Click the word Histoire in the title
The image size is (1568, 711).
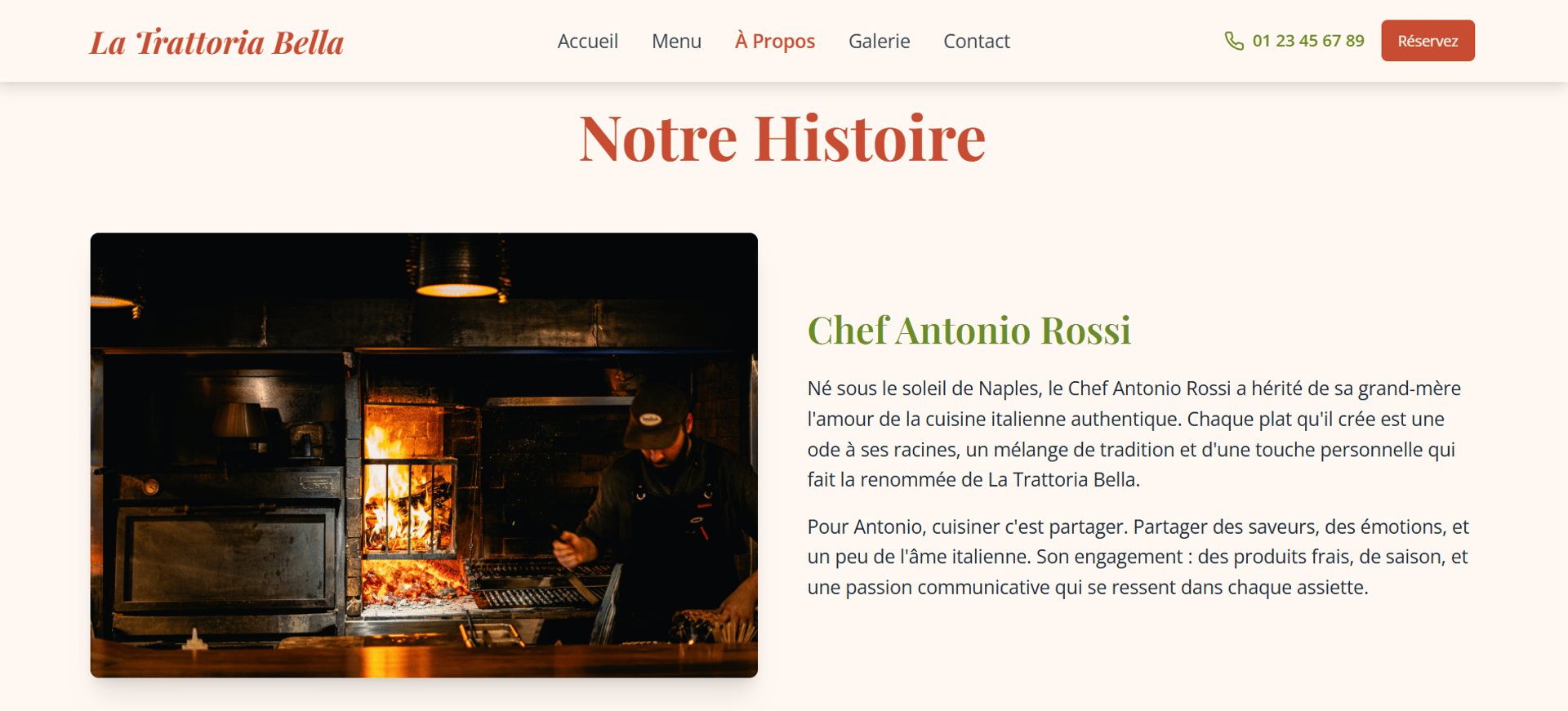[x=870, y=137]
